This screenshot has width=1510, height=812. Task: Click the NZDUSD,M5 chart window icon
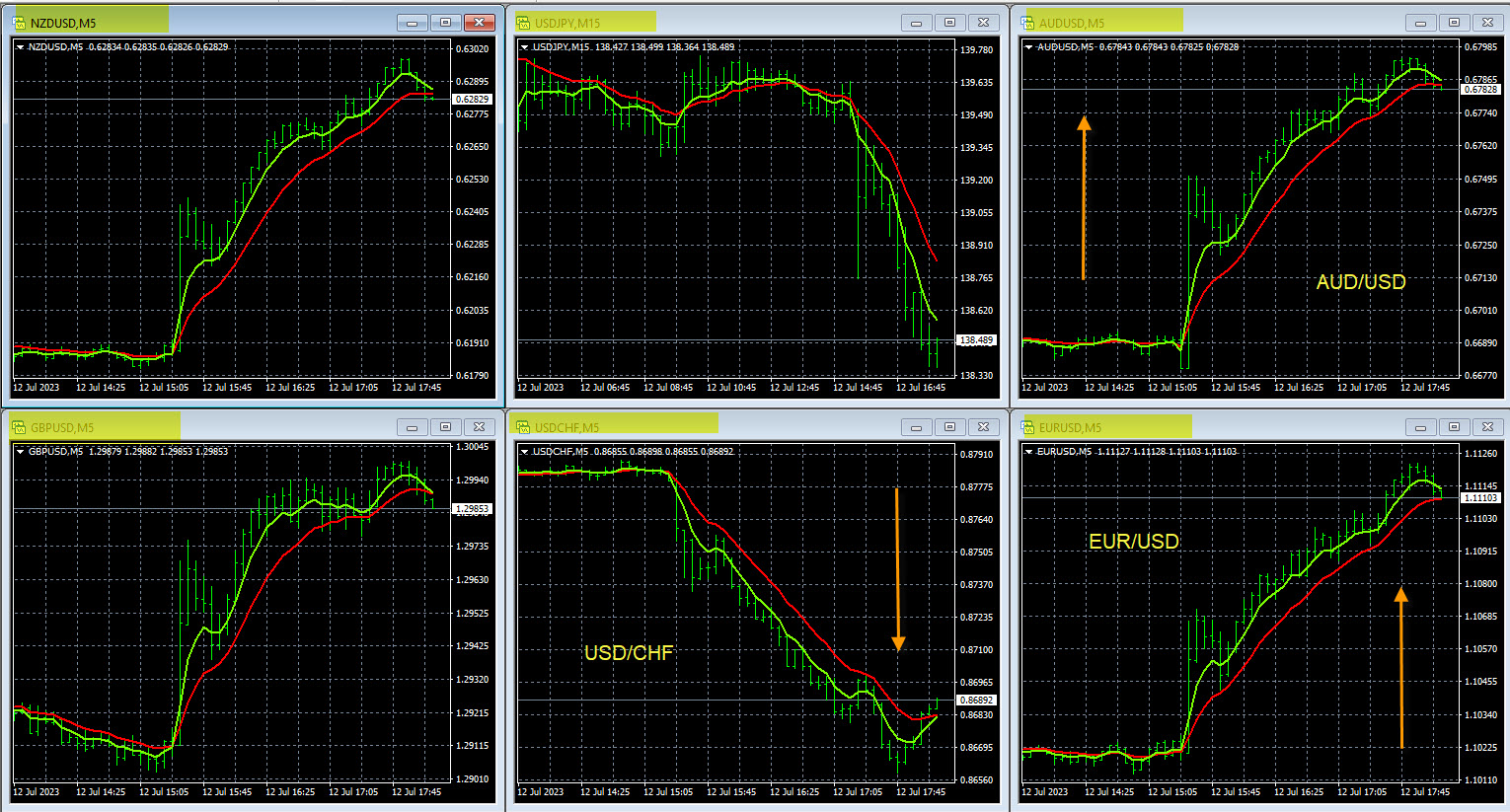click(20, 23)
